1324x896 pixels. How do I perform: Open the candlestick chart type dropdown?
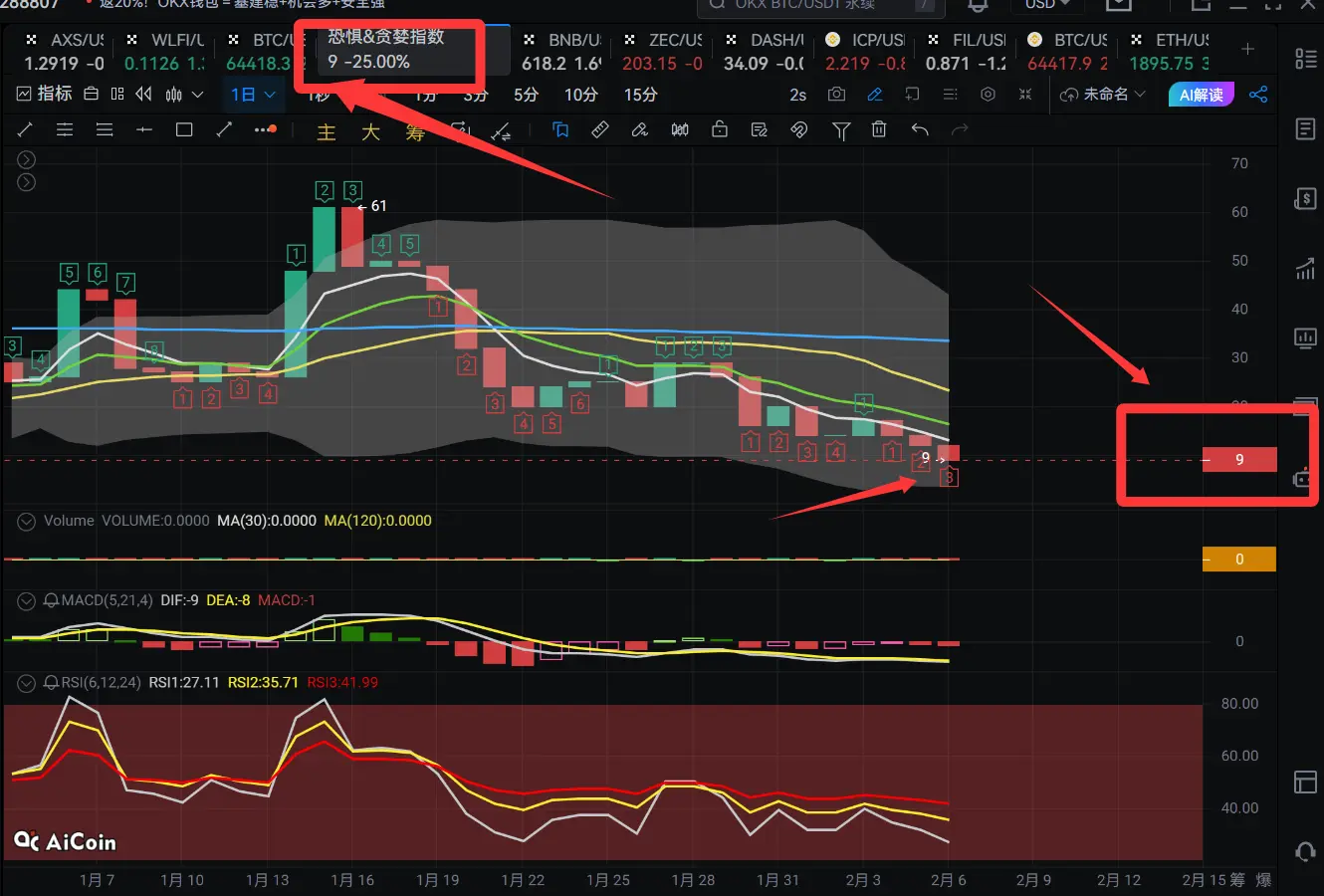pos(184,95)
